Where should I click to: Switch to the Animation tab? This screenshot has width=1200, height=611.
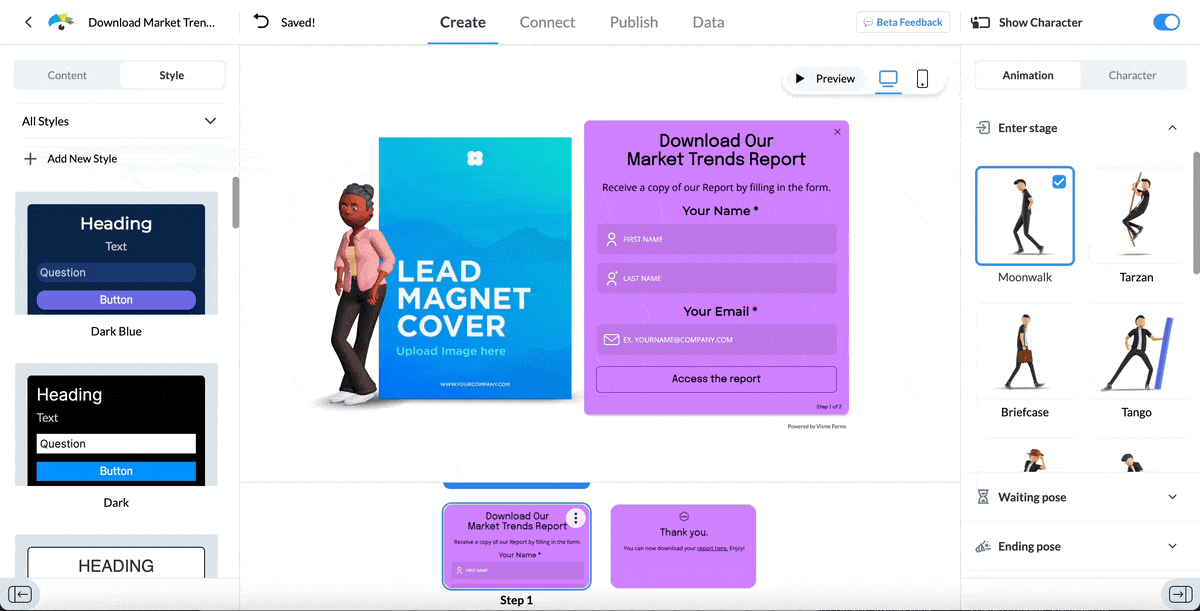(x=1027, y=74)
